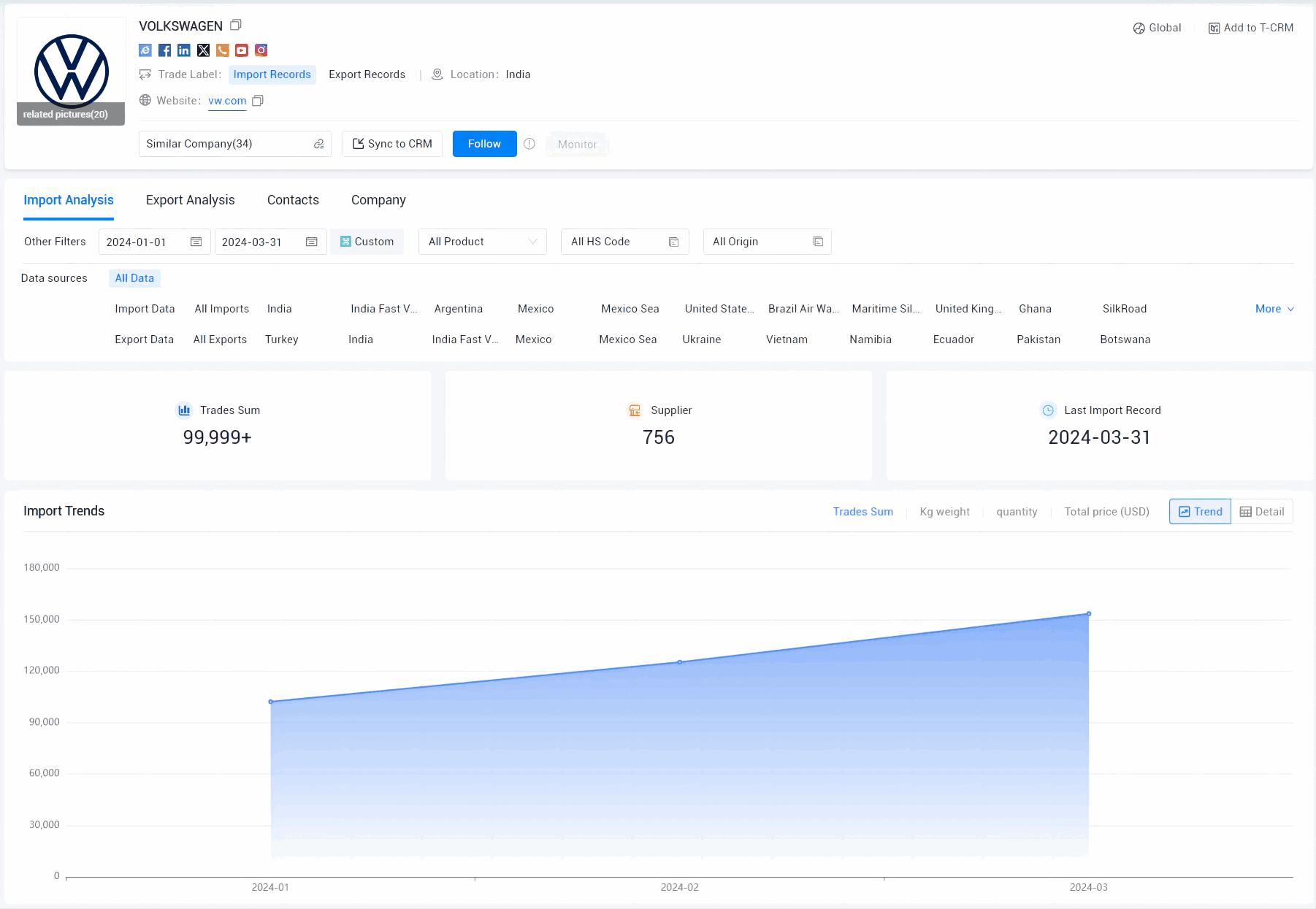
Task: Switch to the Export Analysis tab
Action: (190, 200)
